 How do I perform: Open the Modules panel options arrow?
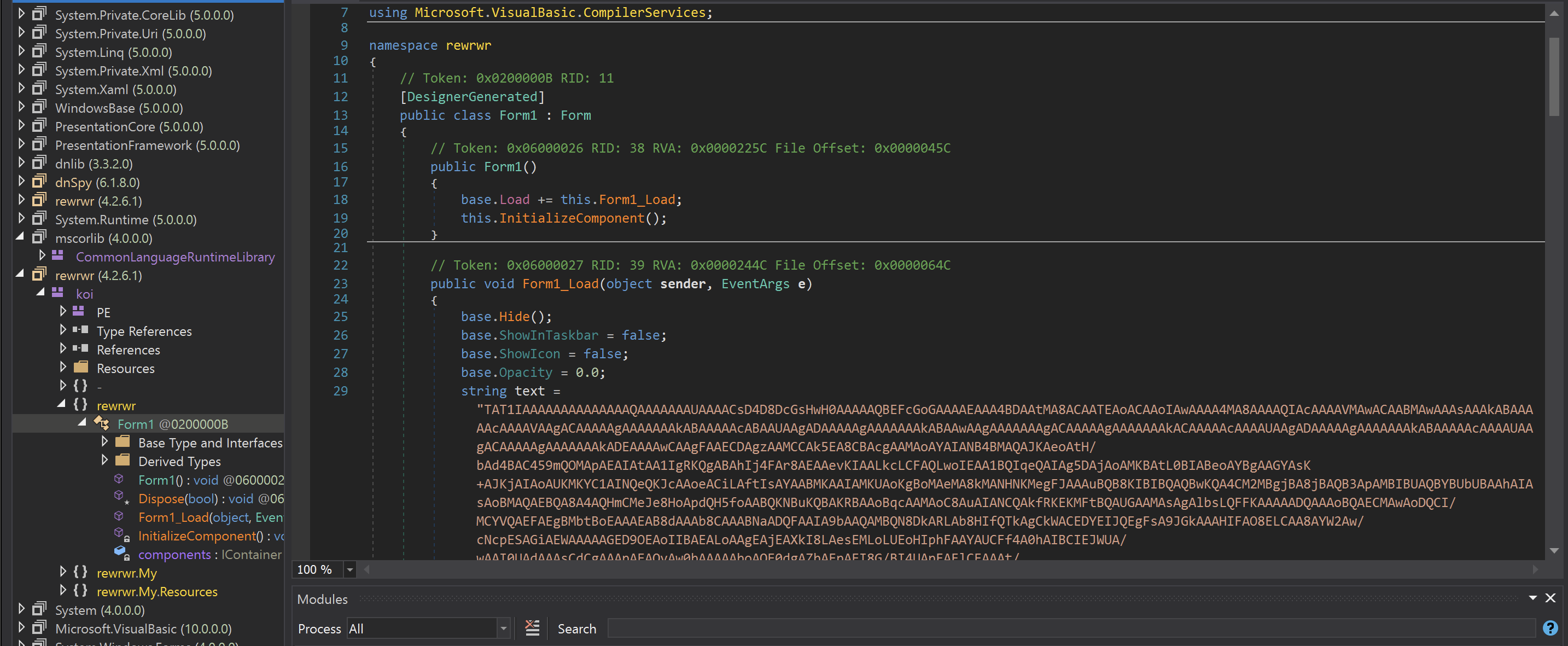coord(1532,598)
